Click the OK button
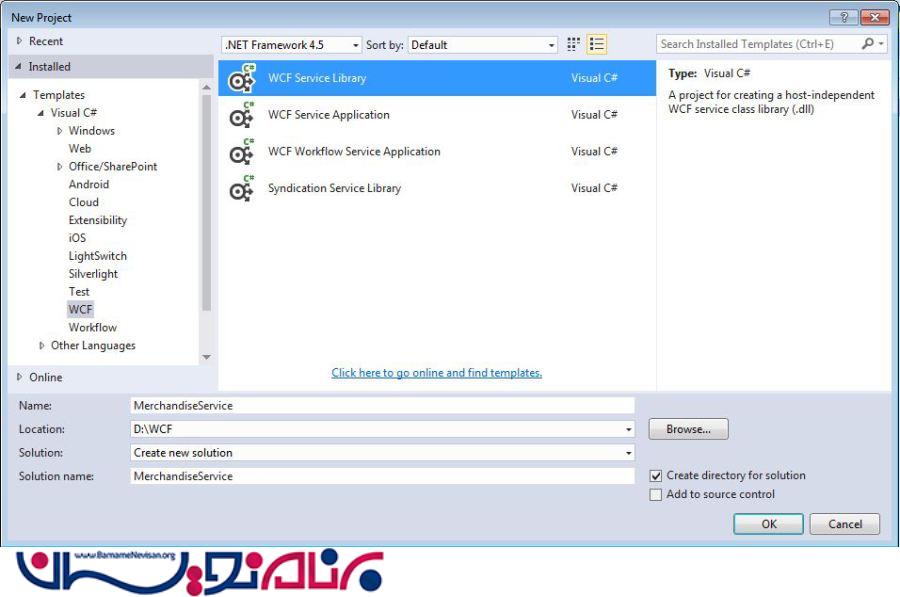 tap(768, 524)
